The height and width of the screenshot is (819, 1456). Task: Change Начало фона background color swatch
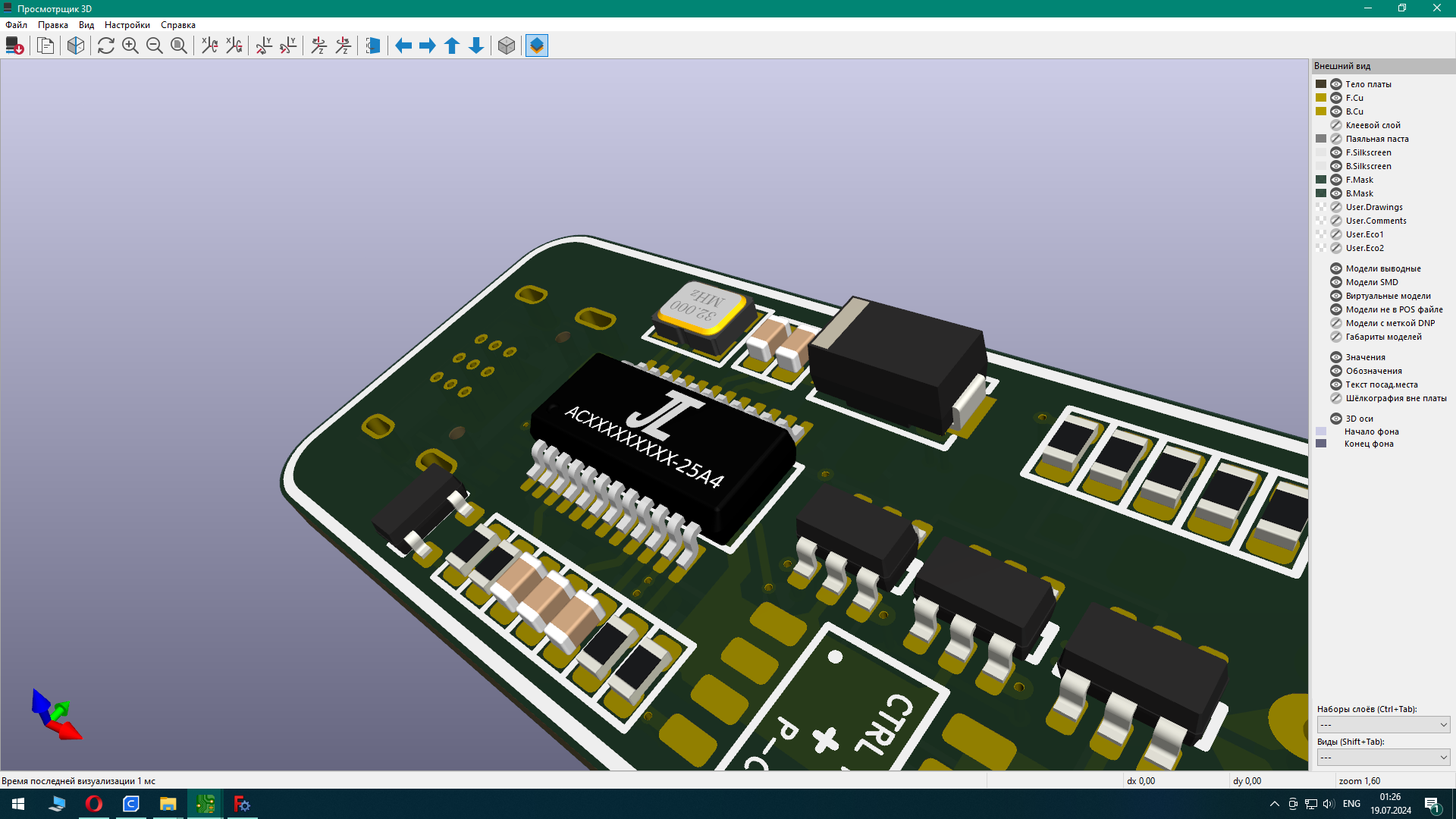click(x=1321, y=431)
